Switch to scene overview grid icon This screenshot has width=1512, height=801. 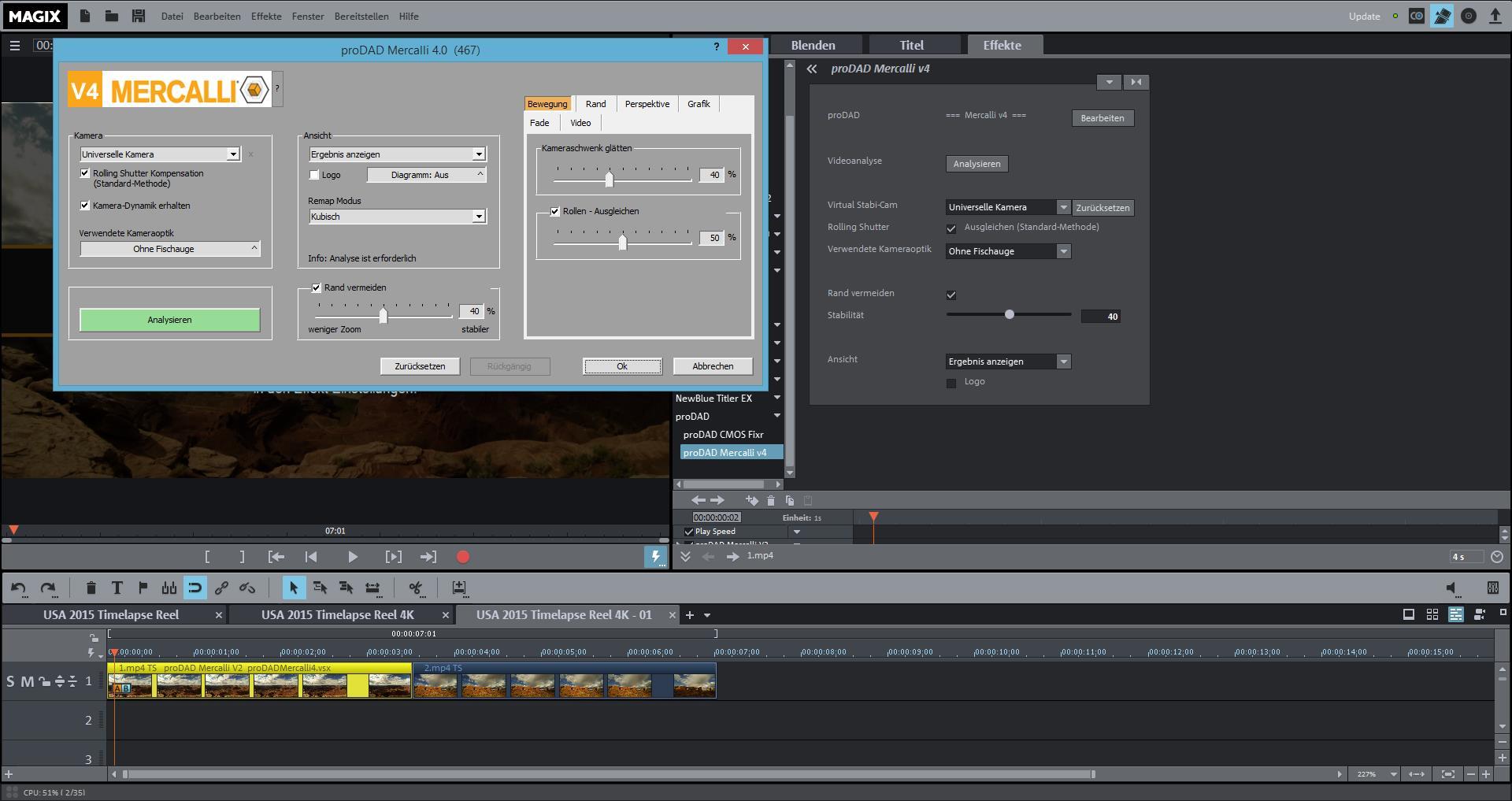pyautogui.click(x=1432, y=614)
